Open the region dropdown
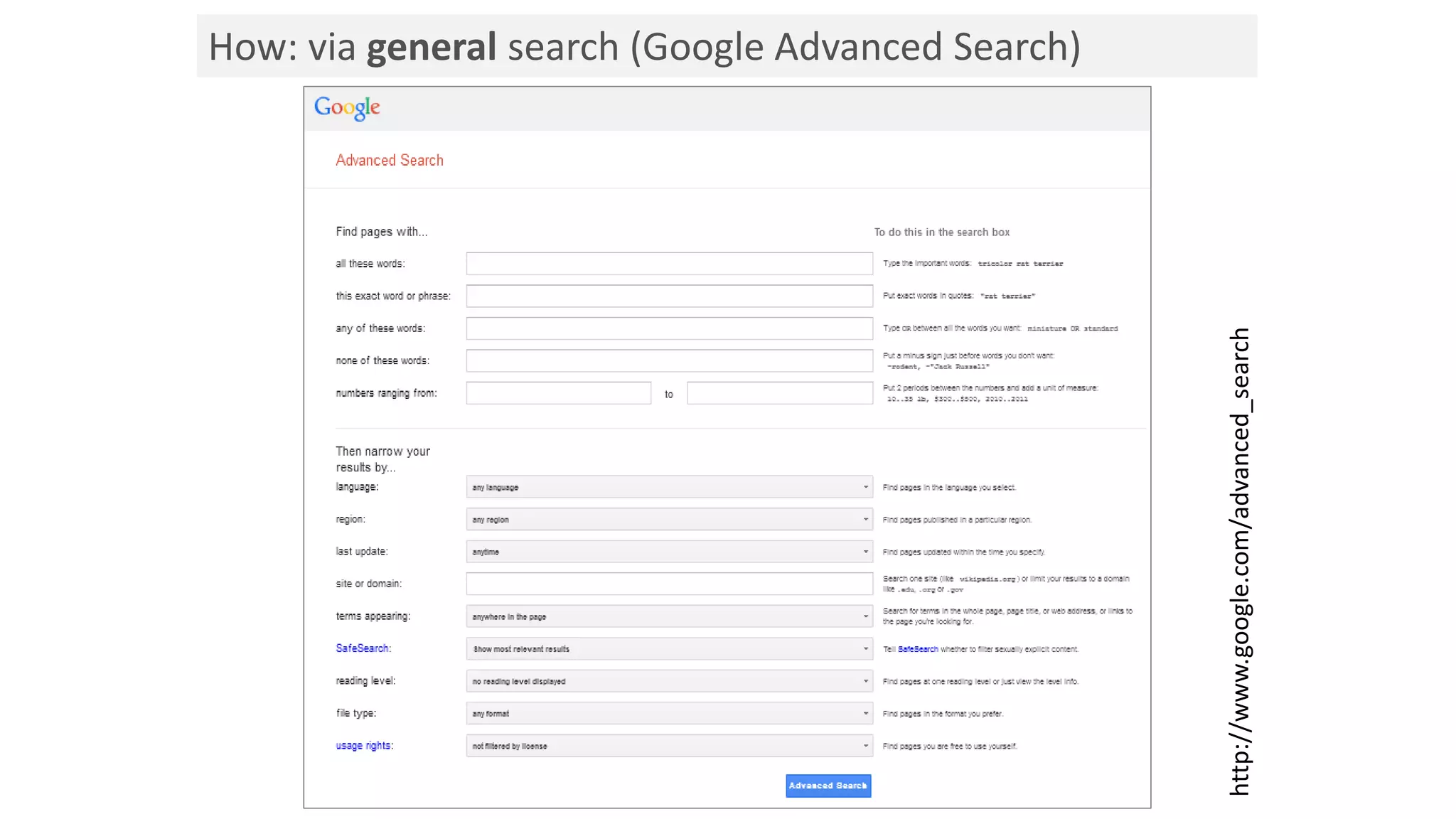The height and width of the screenshot is (819, 1456). 668,519
